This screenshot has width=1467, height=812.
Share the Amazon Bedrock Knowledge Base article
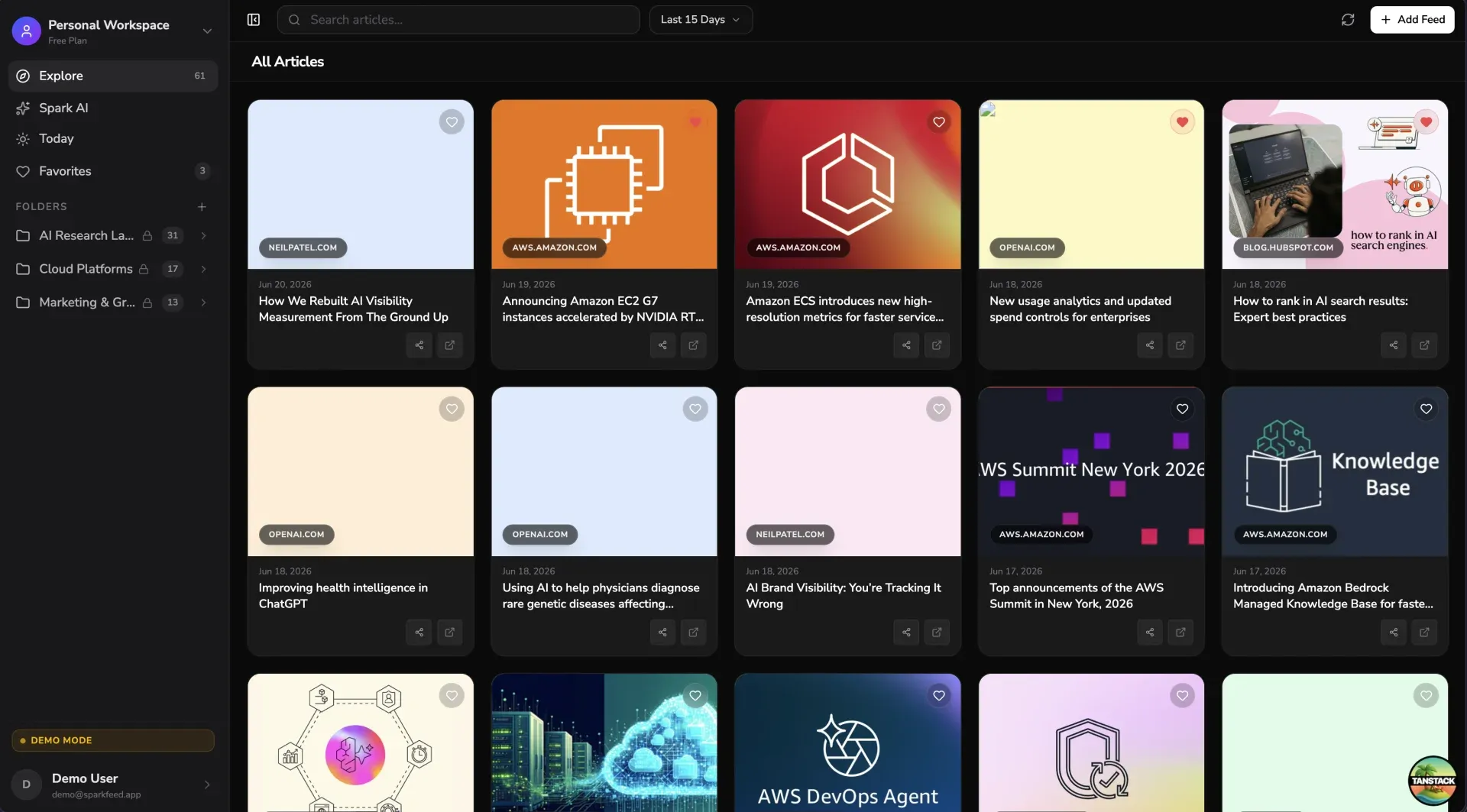coord(1394,632)
